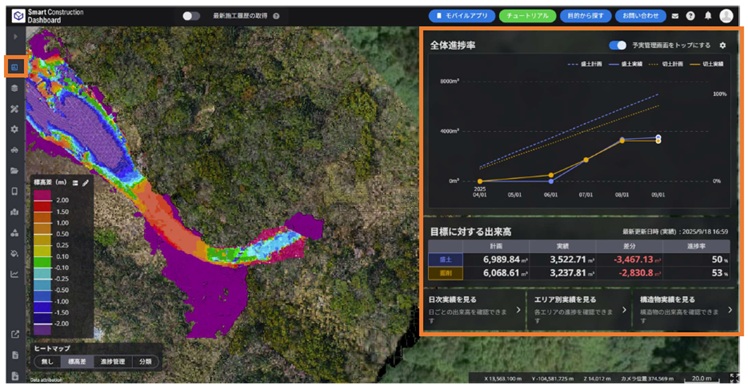The image size is (748, 387).
Task: Click the 06/01 yellow data point on chart
Action: pyautogui.click(x=551, y=175)
